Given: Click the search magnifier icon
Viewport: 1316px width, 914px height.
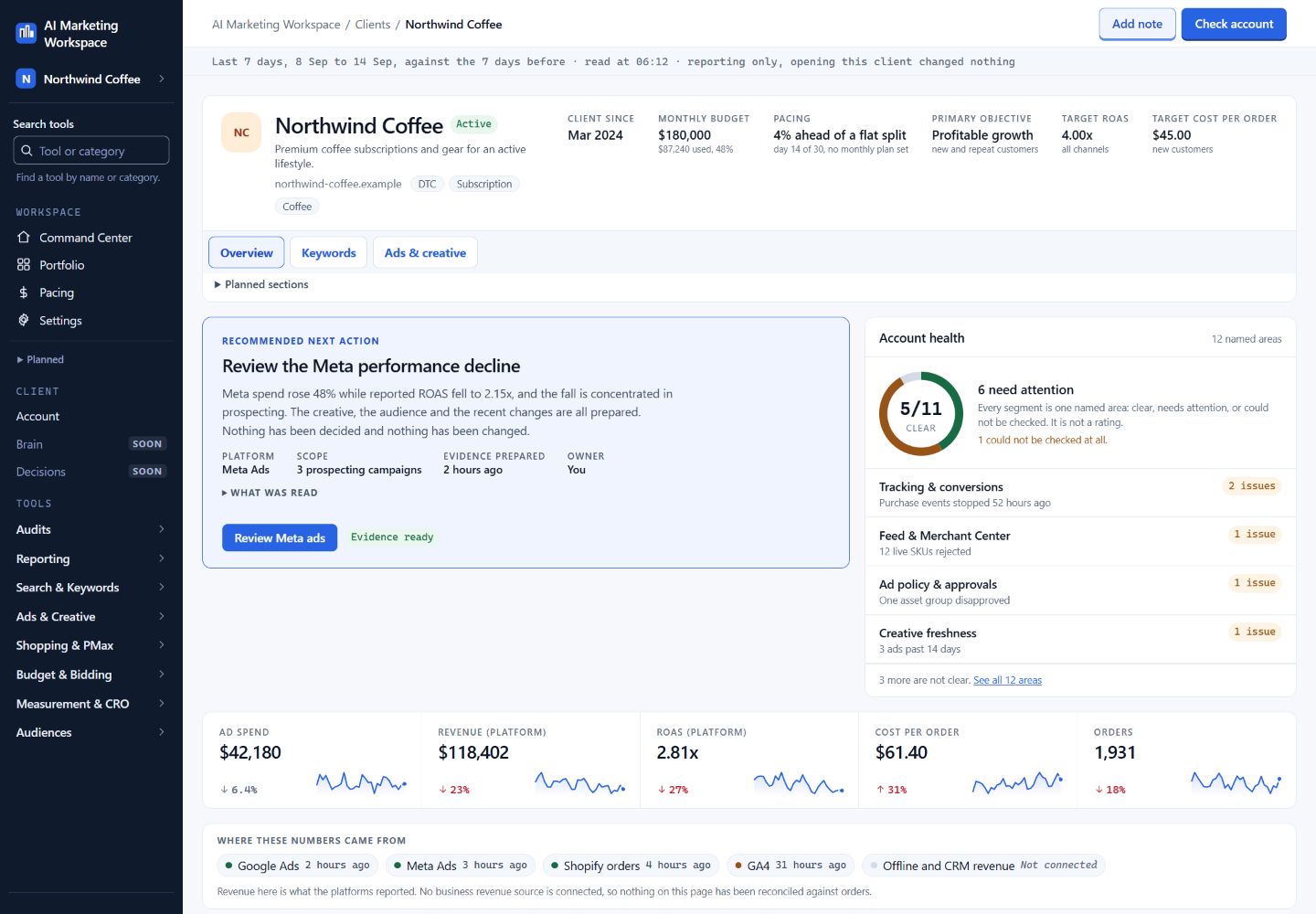Looking at the screenshot, I should (x=26, y=151).
